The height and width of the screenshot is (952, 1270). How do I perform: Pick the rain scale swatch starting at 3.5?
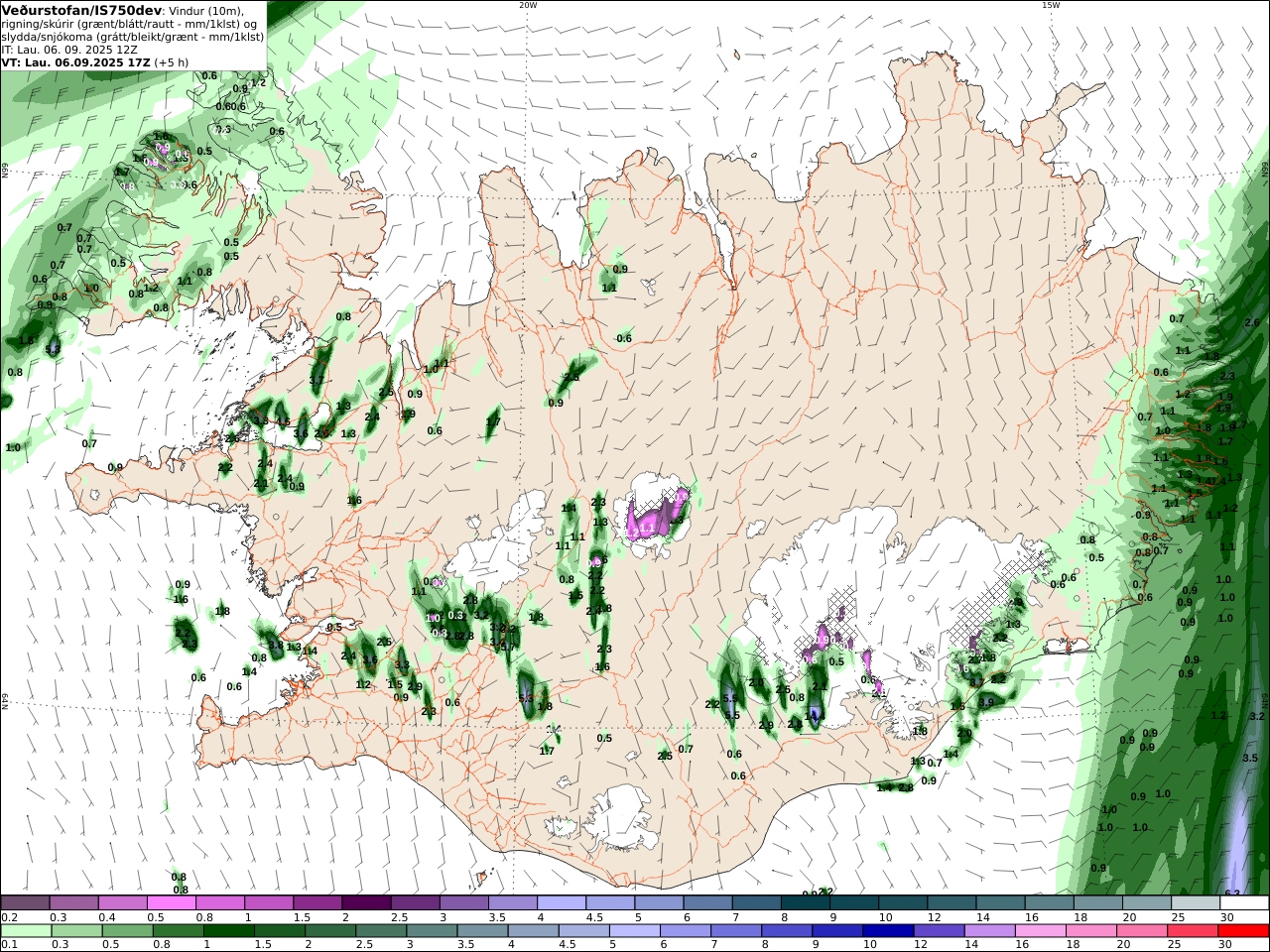(482, 931)
